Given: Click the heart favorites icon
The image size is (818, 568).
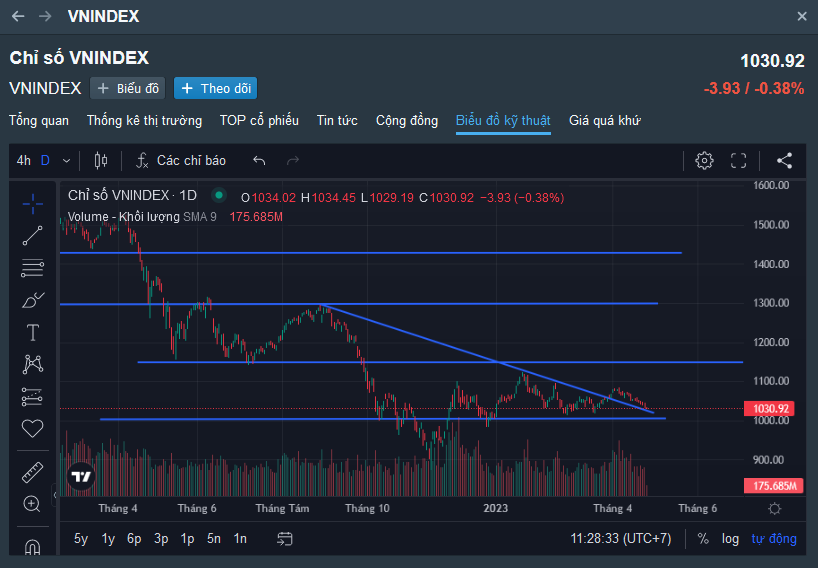Looking at the screenshot, I should click(x=32, y=429).
